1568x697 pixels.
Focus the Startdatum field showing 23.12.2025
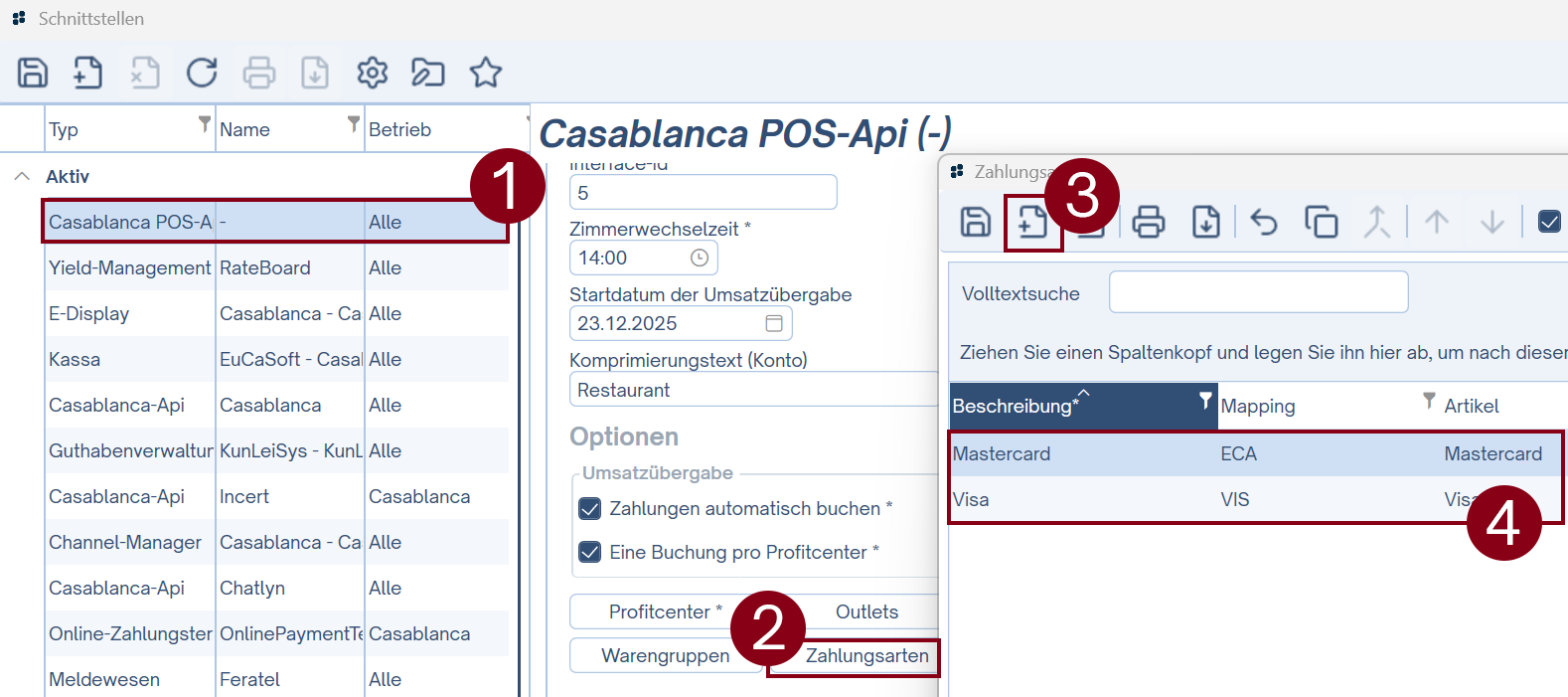pyautogui.click(x=681, y=323)
